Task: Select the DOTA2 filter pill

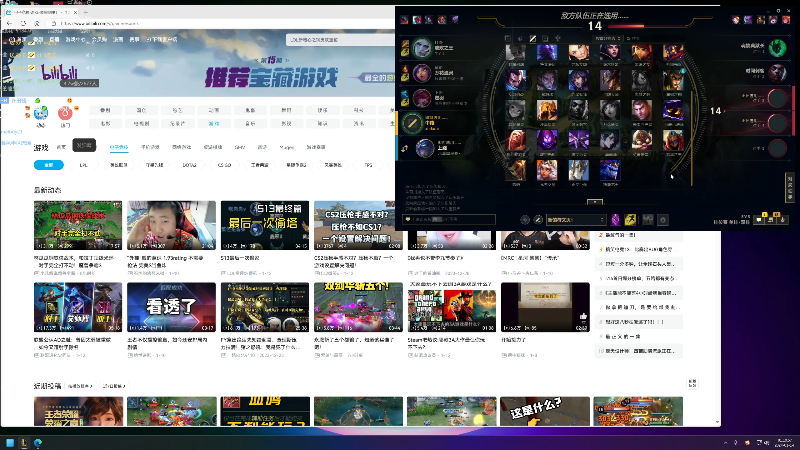Action: (x=189, y=165)
